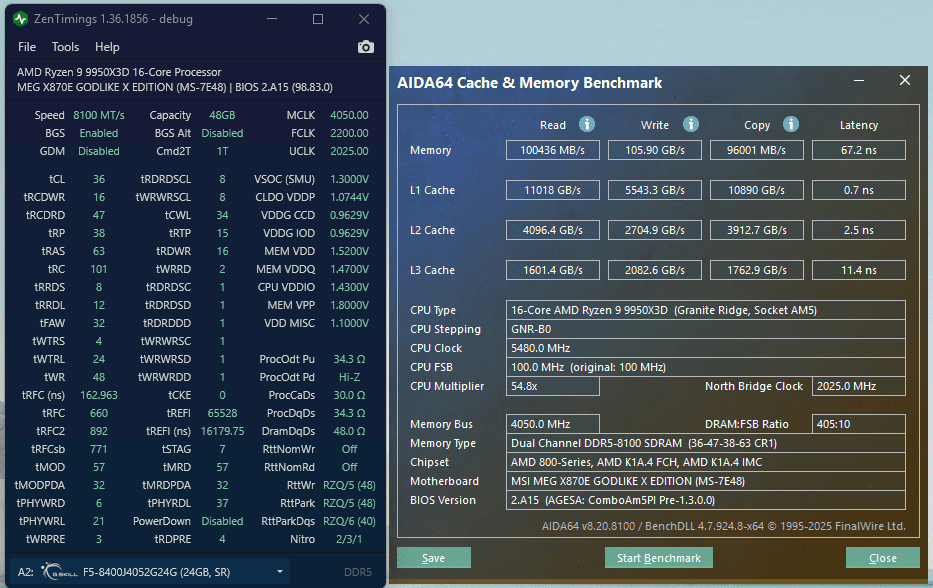This screenshot has width=933, height=588.
Task: Click the CPU FSB field 100.0 MHz
Action: point(706,367)
